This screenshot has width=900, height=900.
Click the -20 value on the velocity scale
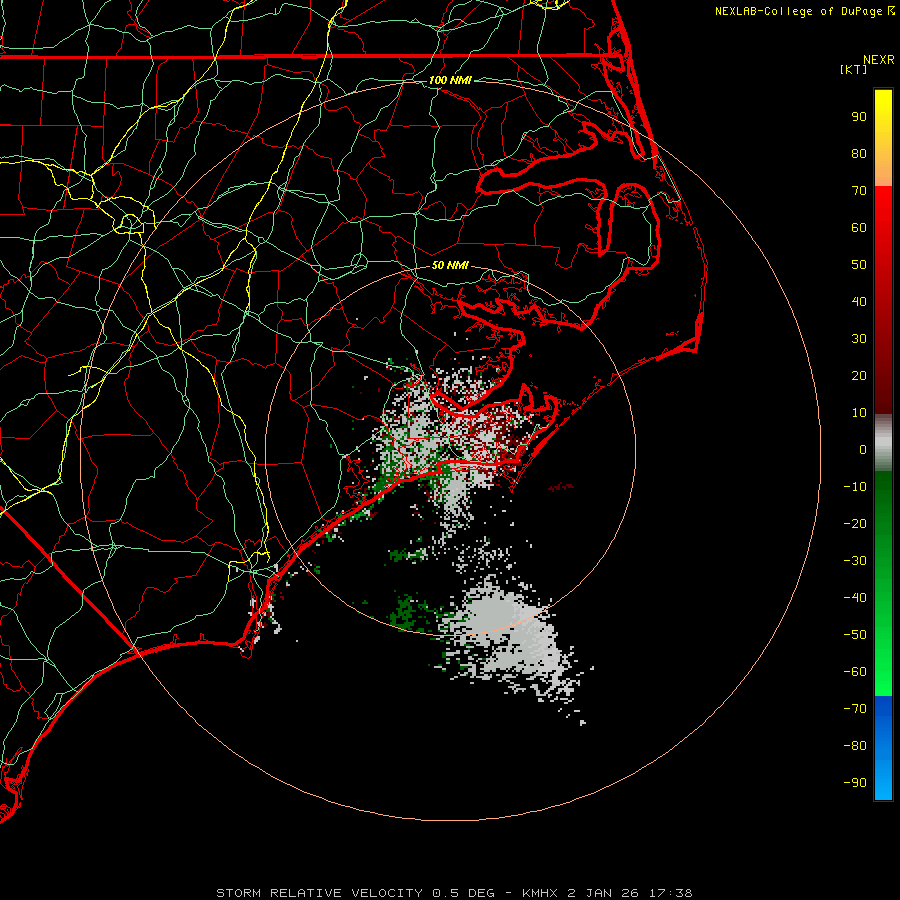click(x=855, y=524)
